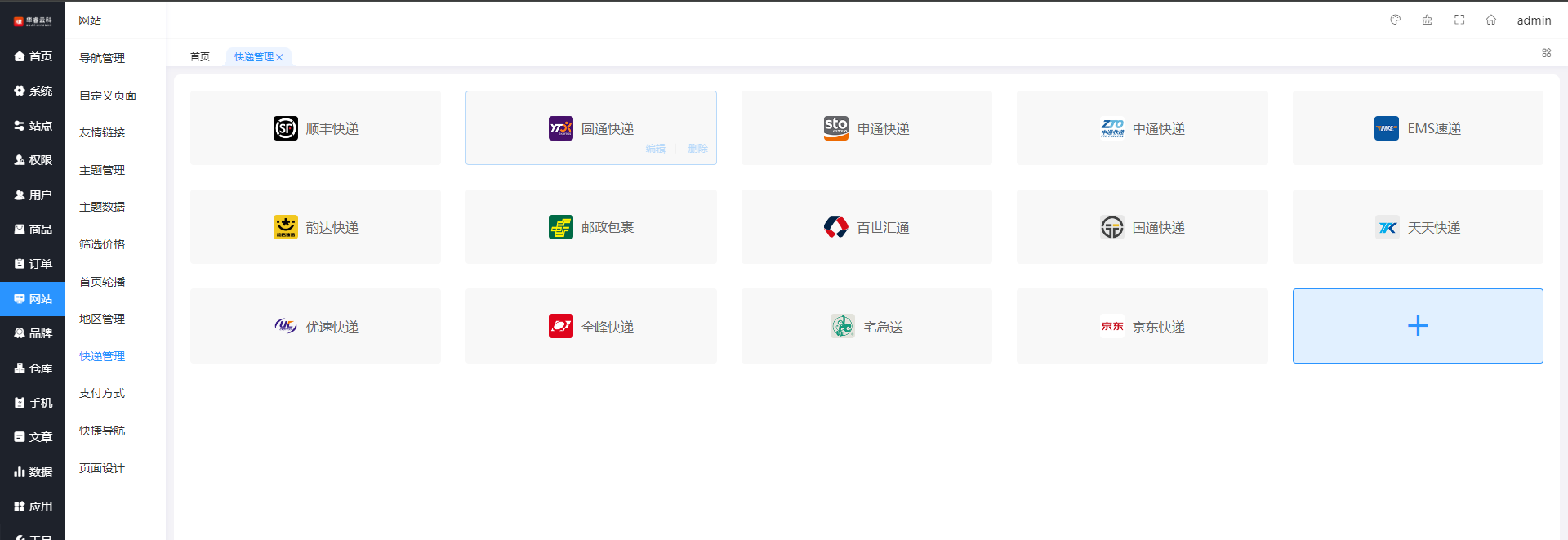1568x540 pixels.
Task: Add a new courier with plus card
Action: [x=1417, y=326]
